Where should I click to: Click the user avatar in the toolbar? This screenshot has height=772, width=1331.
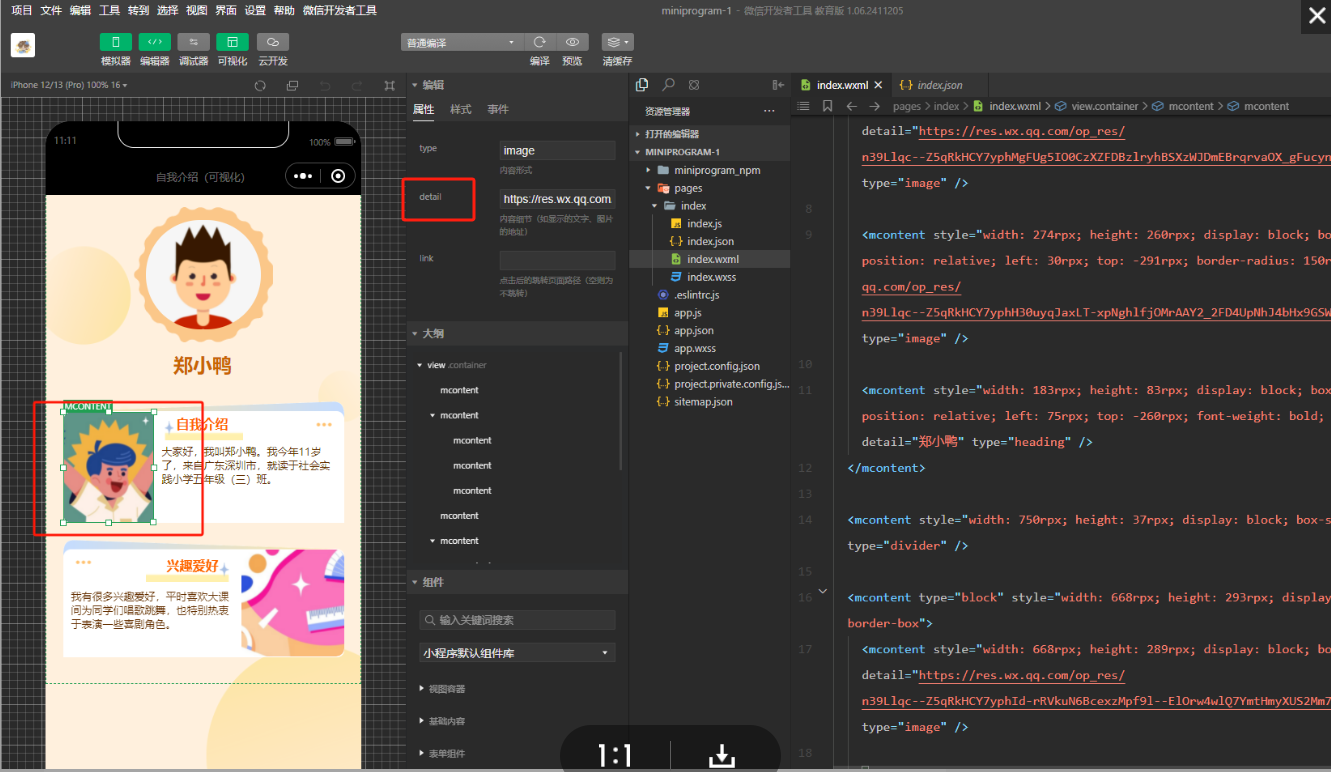pos(23,45)
